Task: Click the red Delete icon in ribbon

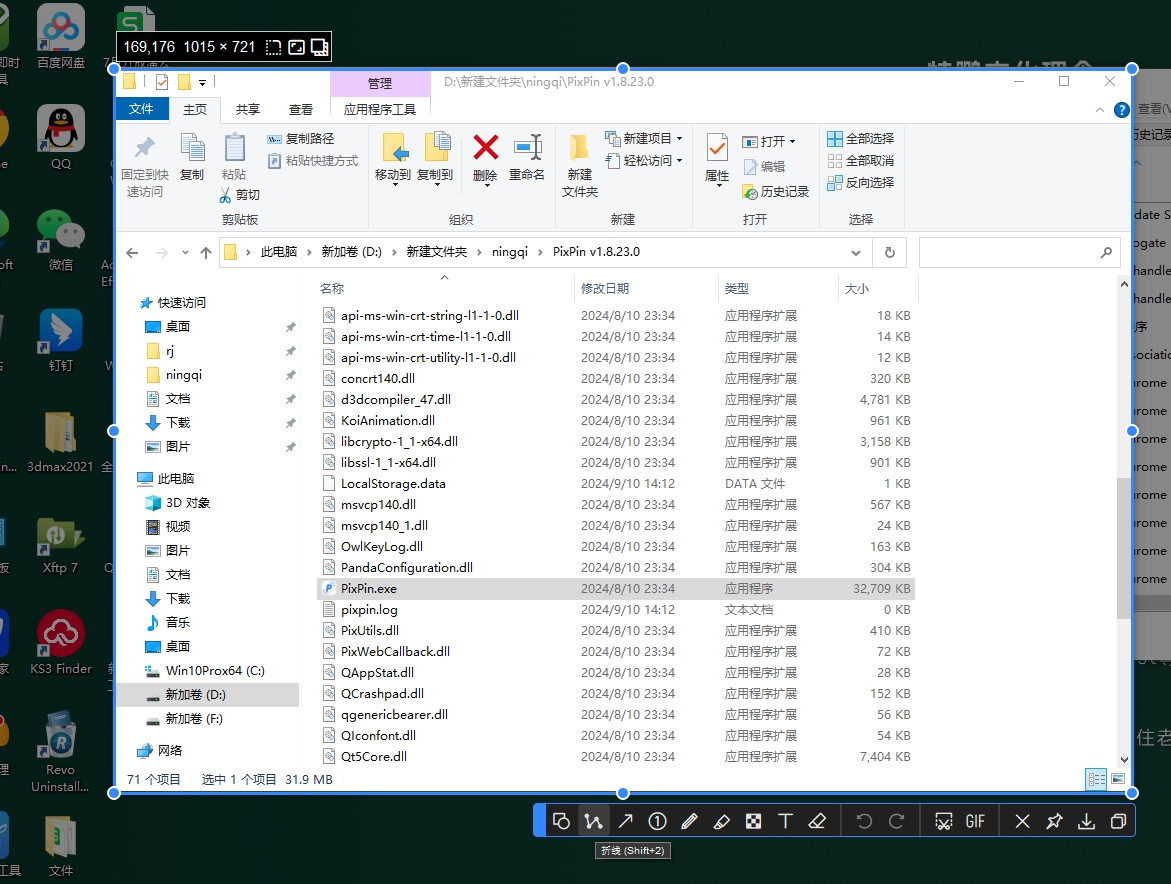Action: click(x=485, y=148)
